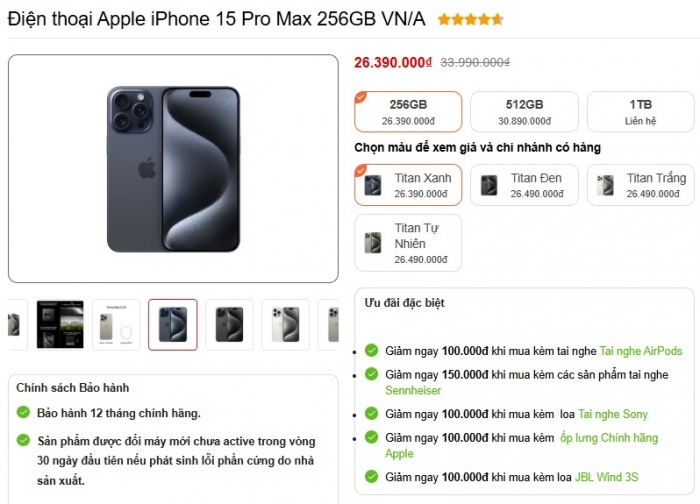
Task: Open the JBL Wind 3S link
Action: (606, 477)
